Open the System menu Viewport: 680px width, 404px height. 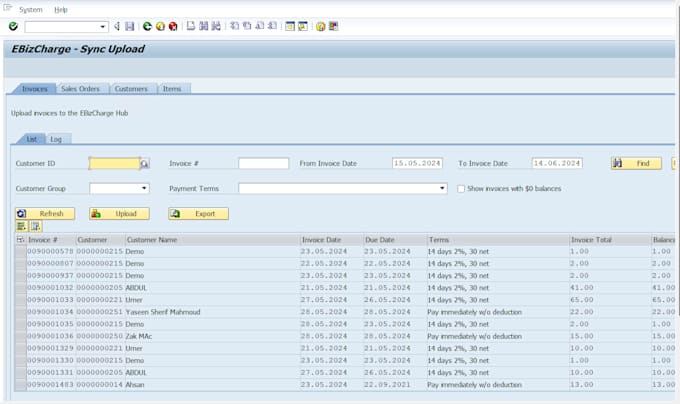pyautogui.click(x=31, y=10)
